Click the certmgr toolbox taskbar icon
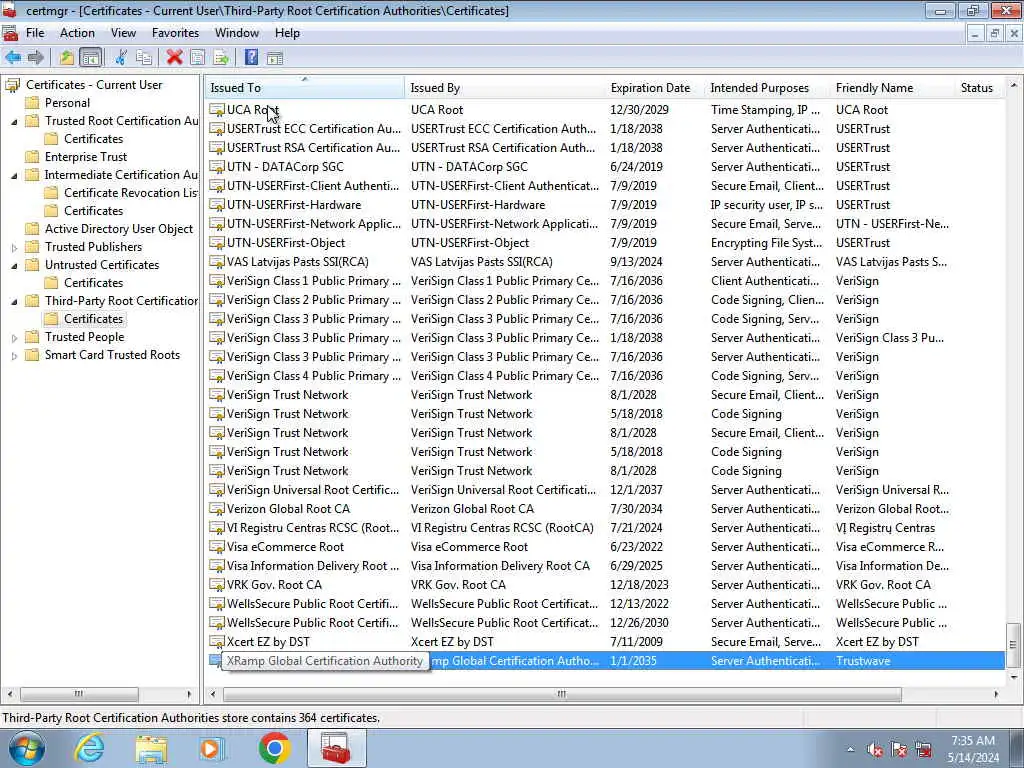1024x768 pixels. pyautogui.click(x=336, y=748)
